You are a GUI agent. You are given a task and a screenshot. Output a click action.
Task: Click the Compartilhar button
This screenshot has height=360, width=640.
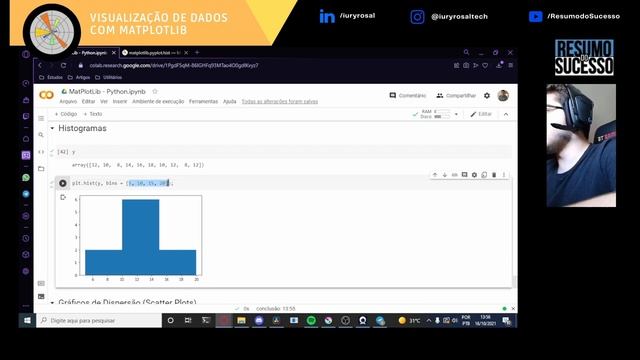[x=456, y=96]
